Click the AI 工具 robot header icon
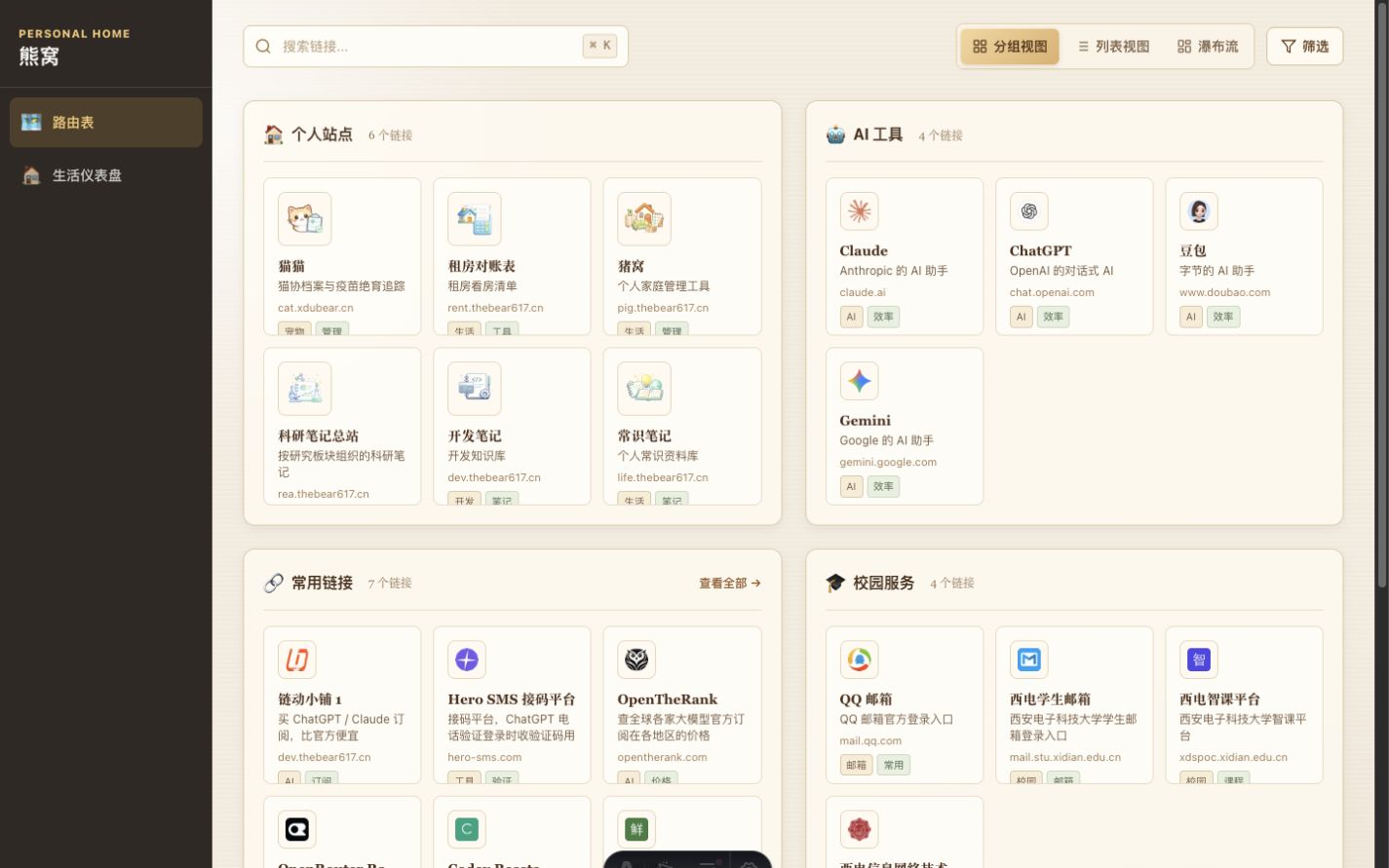The image size is (1389, 868). coord(835,134)
